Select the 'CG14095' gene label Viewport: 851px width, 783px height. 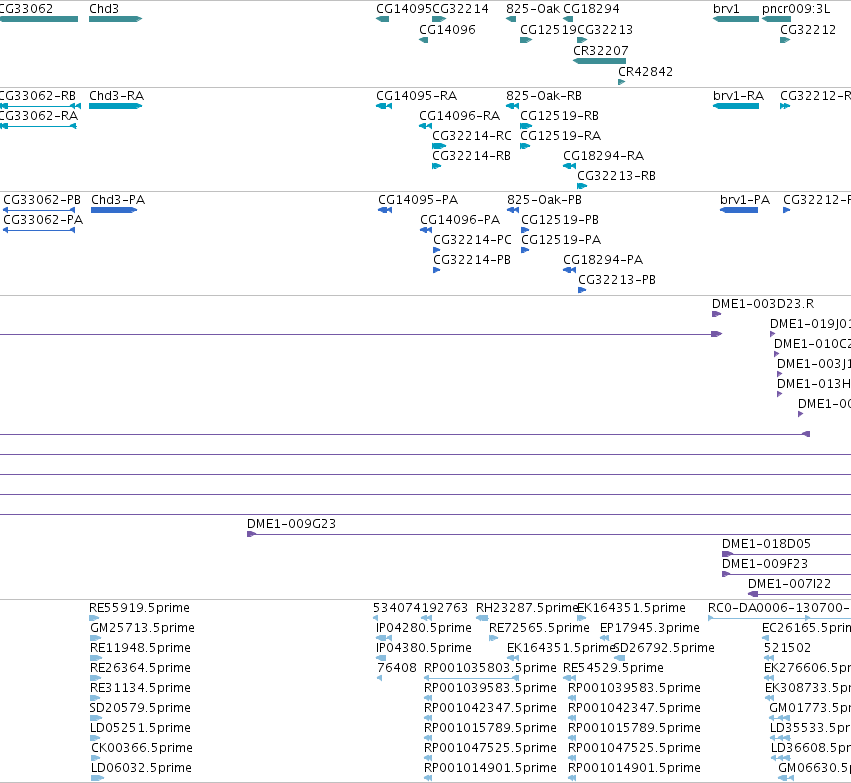tap(403, 9)
